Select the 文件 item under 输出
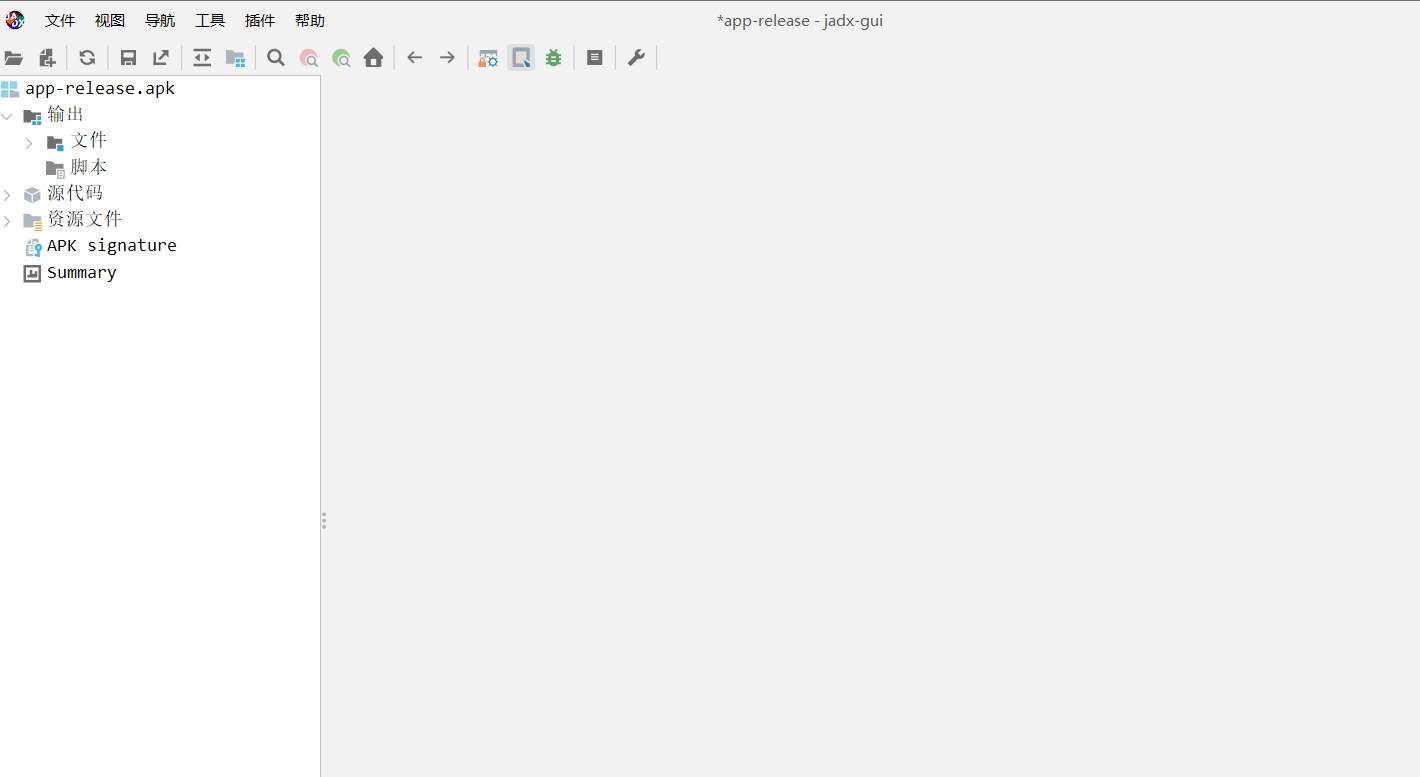 (x=89, y=141)
